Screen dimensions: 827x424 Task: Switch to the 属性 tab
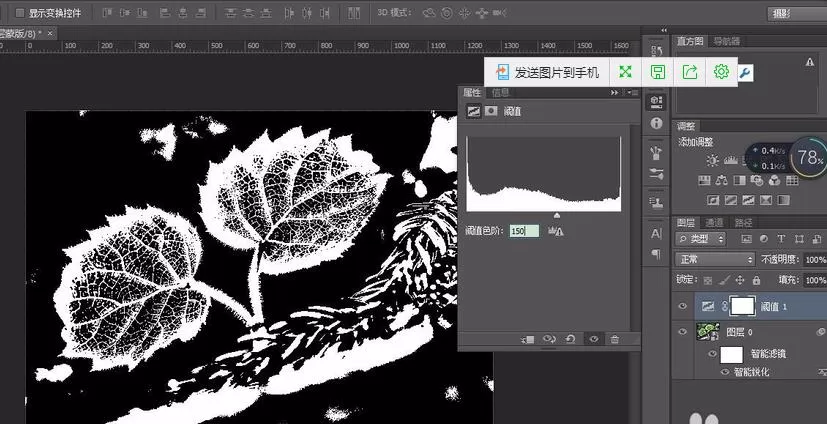point(472,93)
